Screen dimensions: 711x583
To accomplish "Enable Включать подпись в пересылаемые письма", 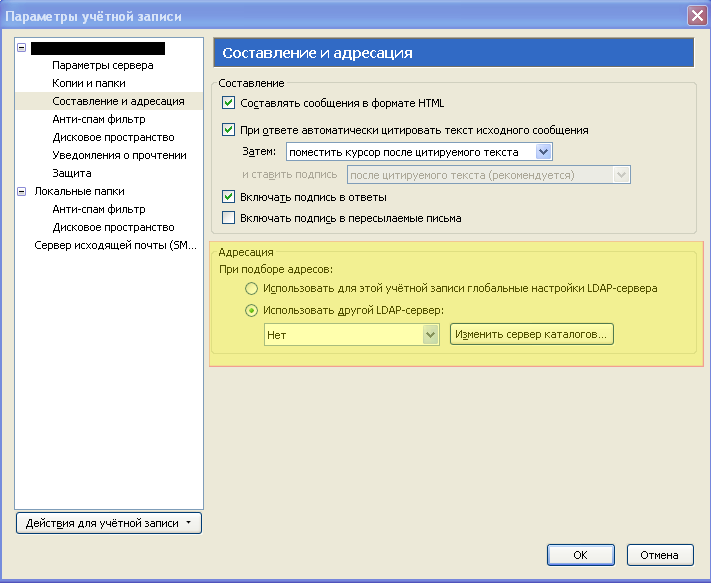I will 229,218.
